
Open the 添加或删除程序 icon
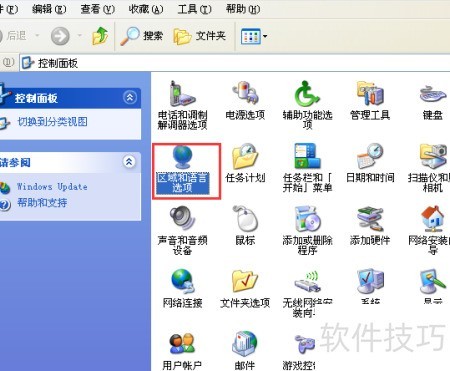click(x=307, y=219)
